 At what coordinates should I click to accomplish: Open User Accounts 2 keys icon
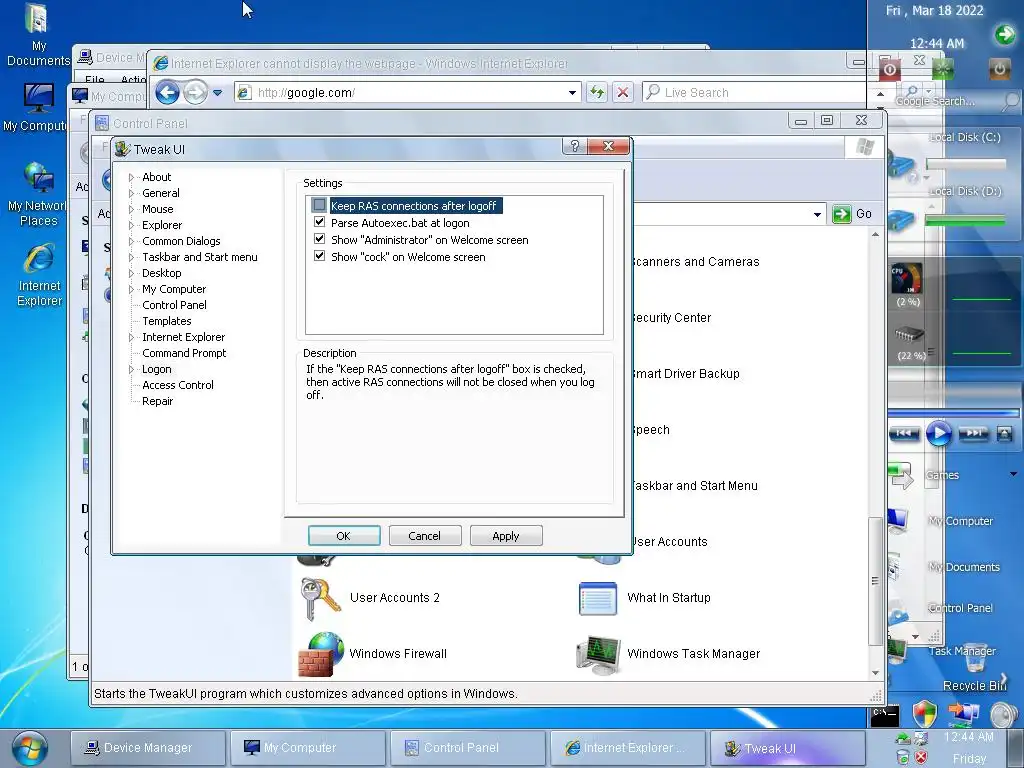click(320, 598)
